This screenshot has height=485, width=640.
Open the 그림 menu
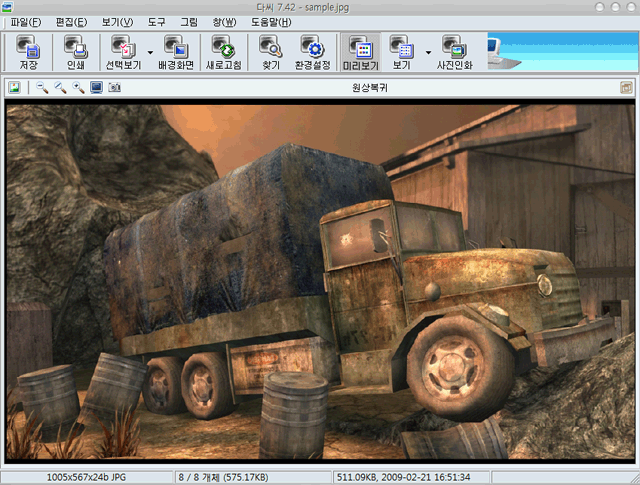coord(189,22)
